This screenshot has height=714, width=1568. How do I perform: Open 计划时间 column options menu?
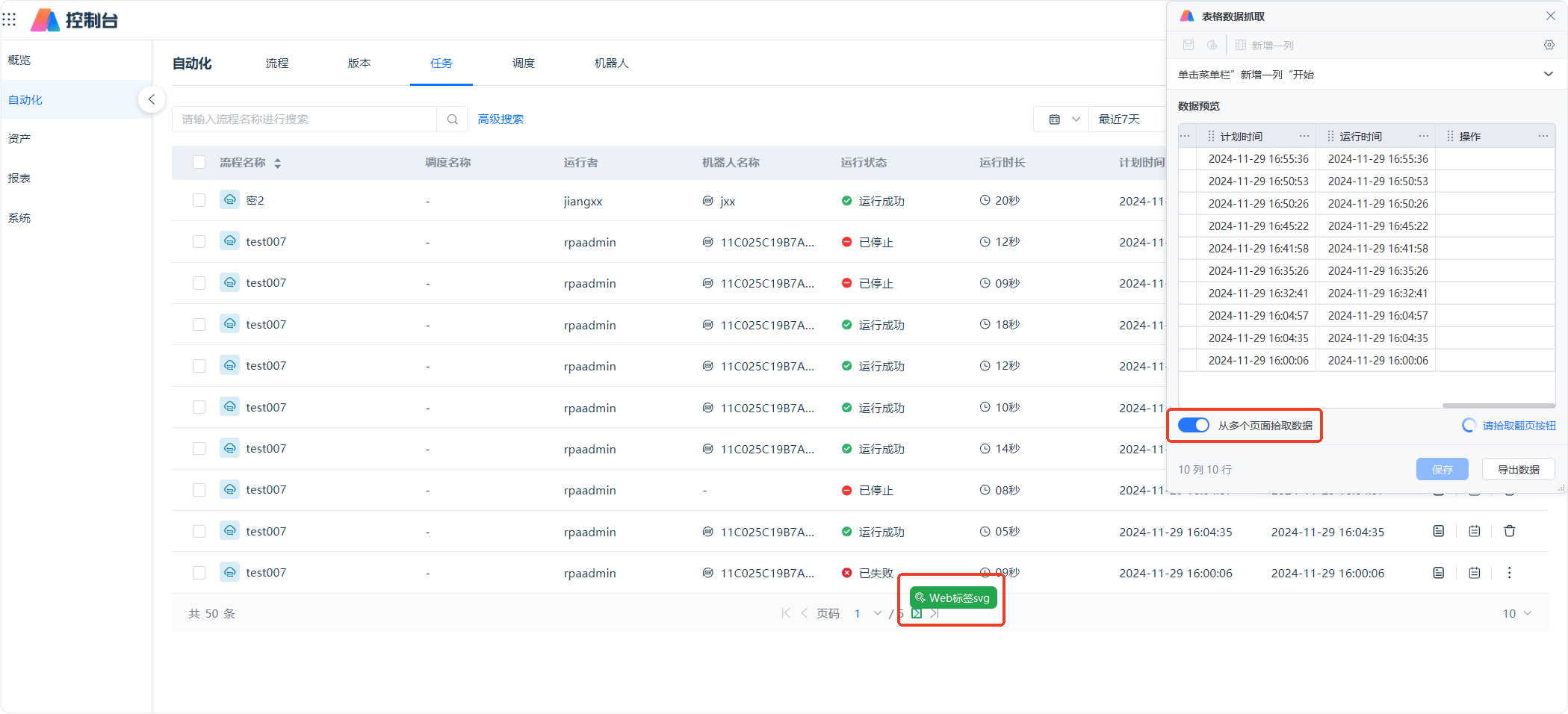[1304, 136]
